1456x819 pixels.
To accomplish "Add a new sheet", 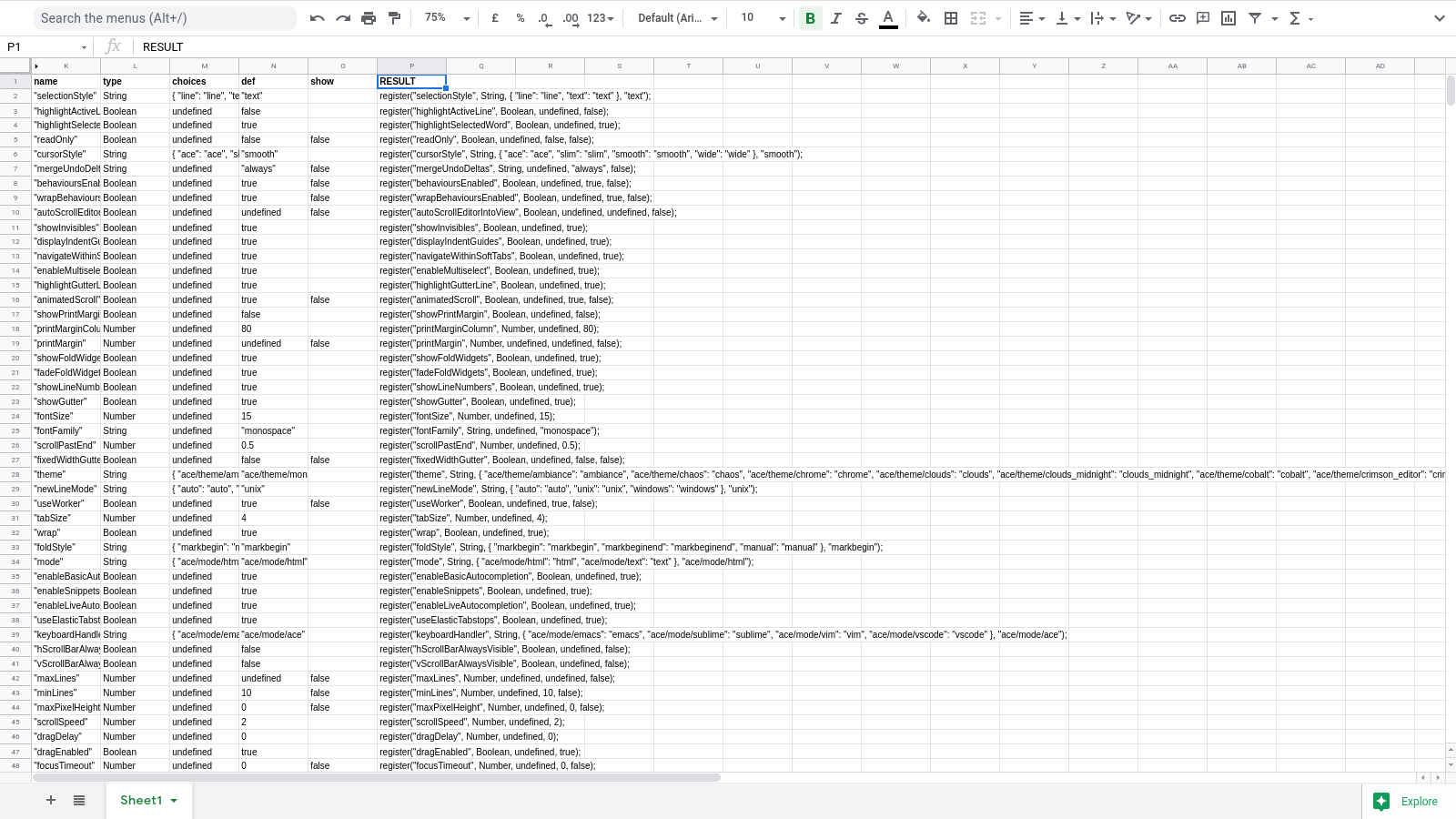I will pos(50,800).
